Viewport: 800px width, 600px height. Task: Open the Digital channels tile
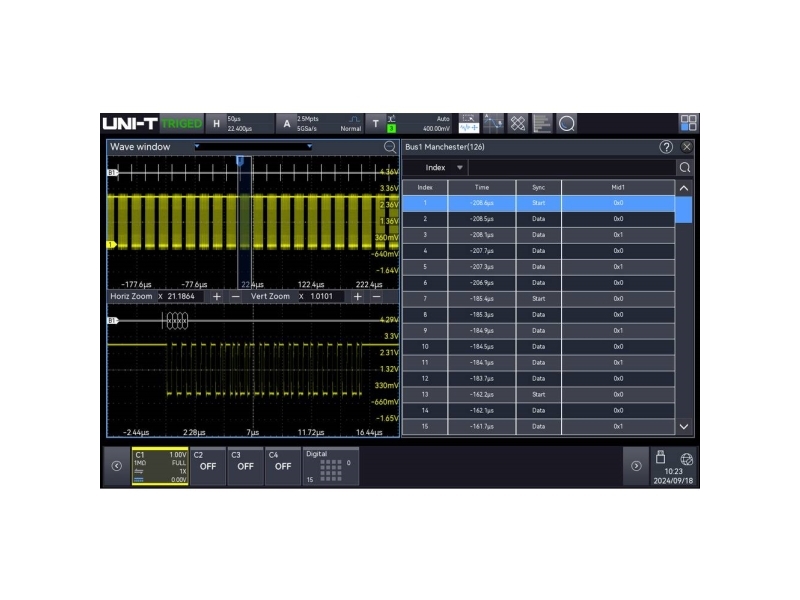(x=331, y=466)
